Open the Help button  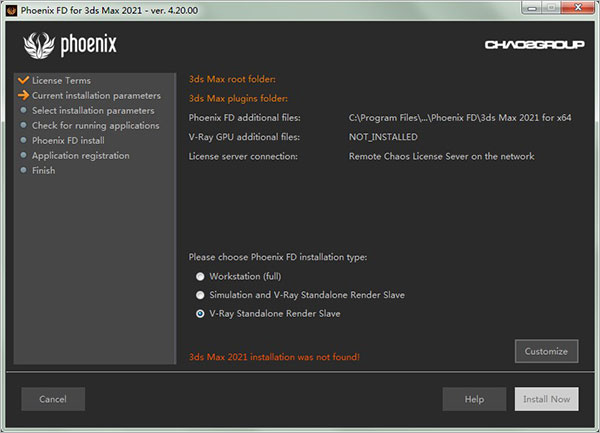[474, 399]
